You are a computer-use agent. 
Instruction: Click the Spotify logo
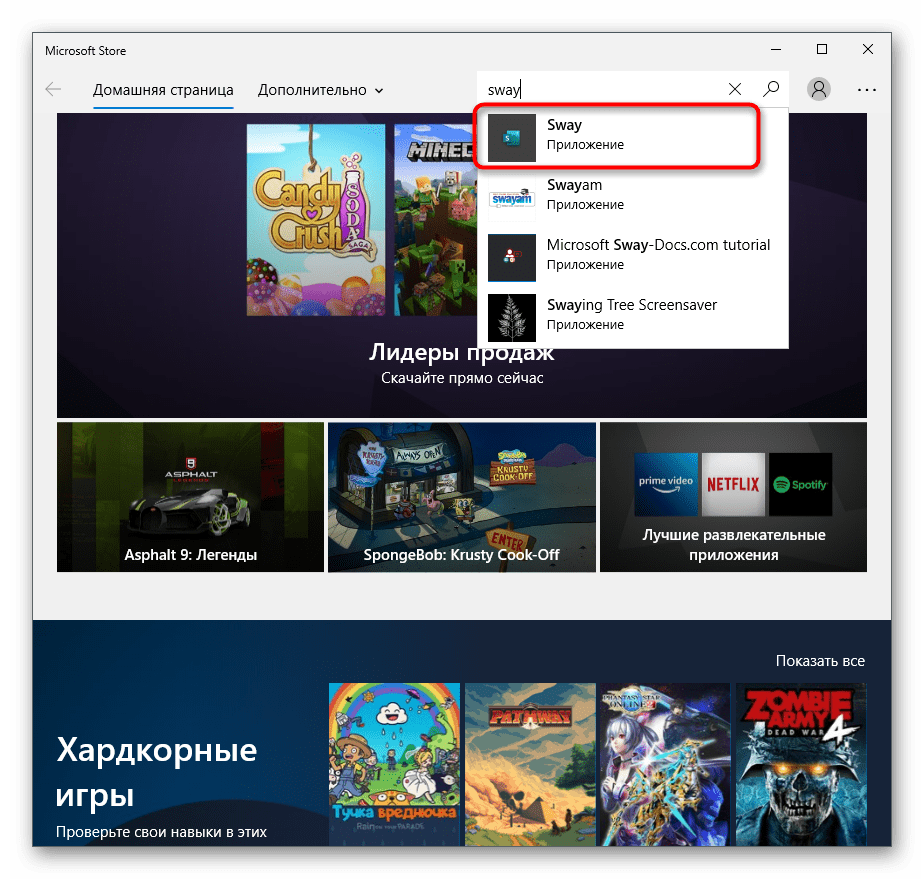coord(800,484)
